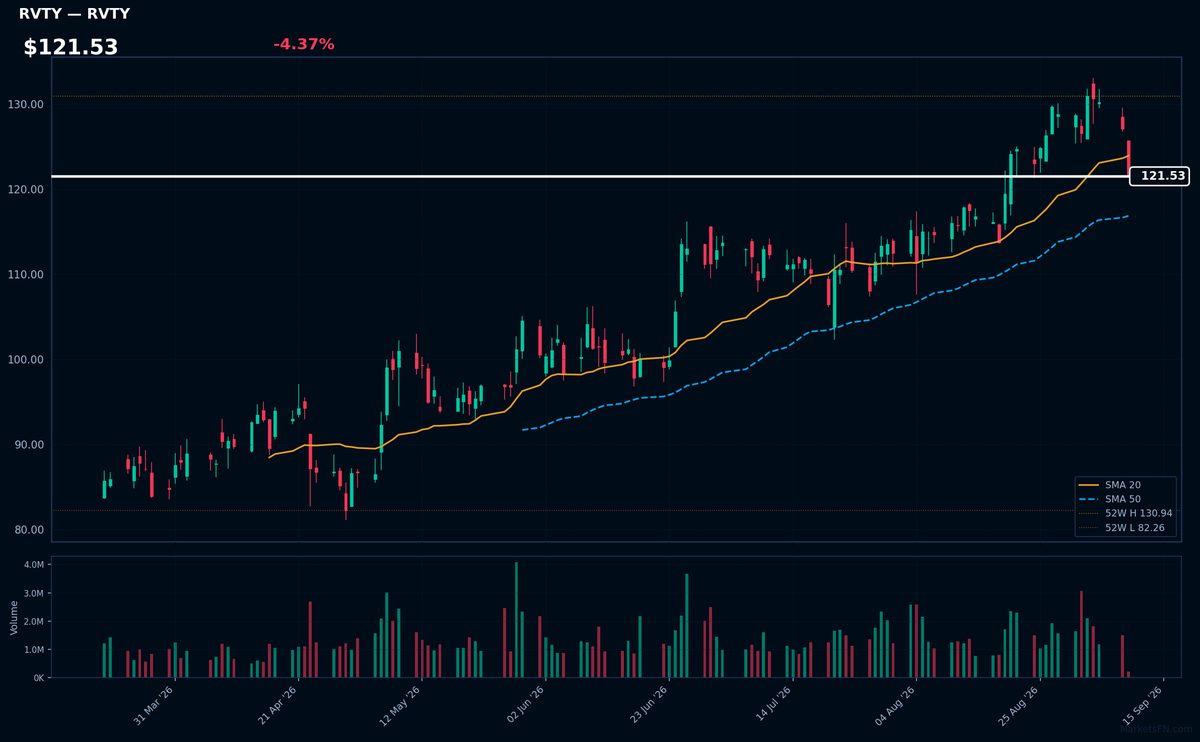This screenshot has height=742, width=1200.
Task: Click the RVTY — RVTY chart title
Action: click(74, 14)
